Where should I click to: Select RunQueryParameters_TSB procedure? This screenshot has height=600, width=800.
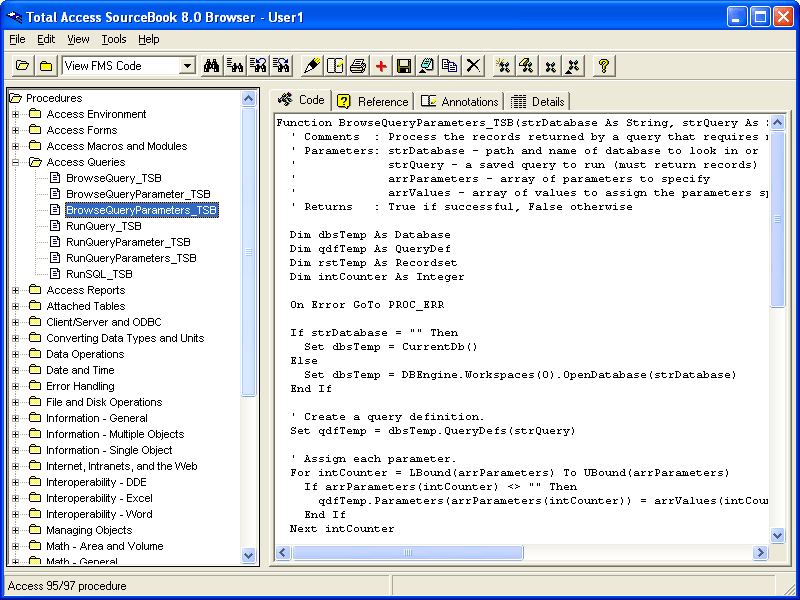pyautogui.click(x=131, y=258)
